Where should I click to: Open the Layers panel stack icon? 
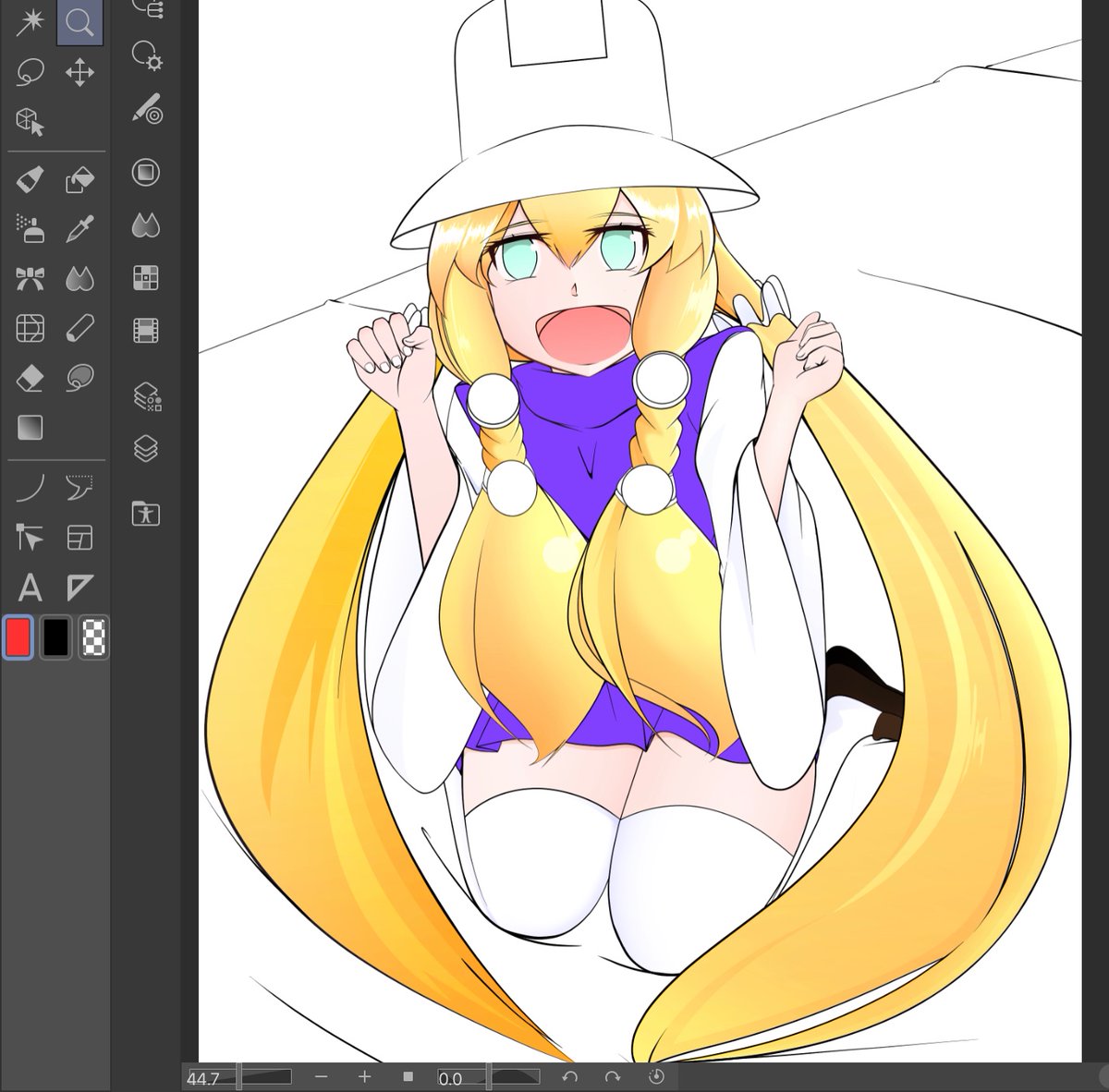click(x=146, y=449)
